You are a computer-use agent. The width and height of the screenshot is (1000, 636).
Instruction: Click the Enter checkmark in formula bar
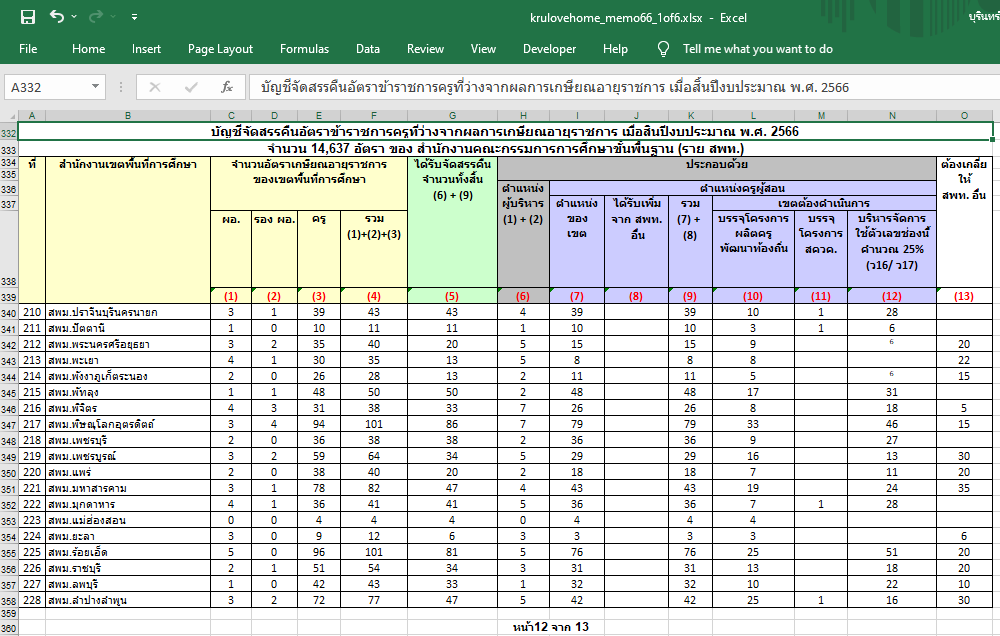191,87
